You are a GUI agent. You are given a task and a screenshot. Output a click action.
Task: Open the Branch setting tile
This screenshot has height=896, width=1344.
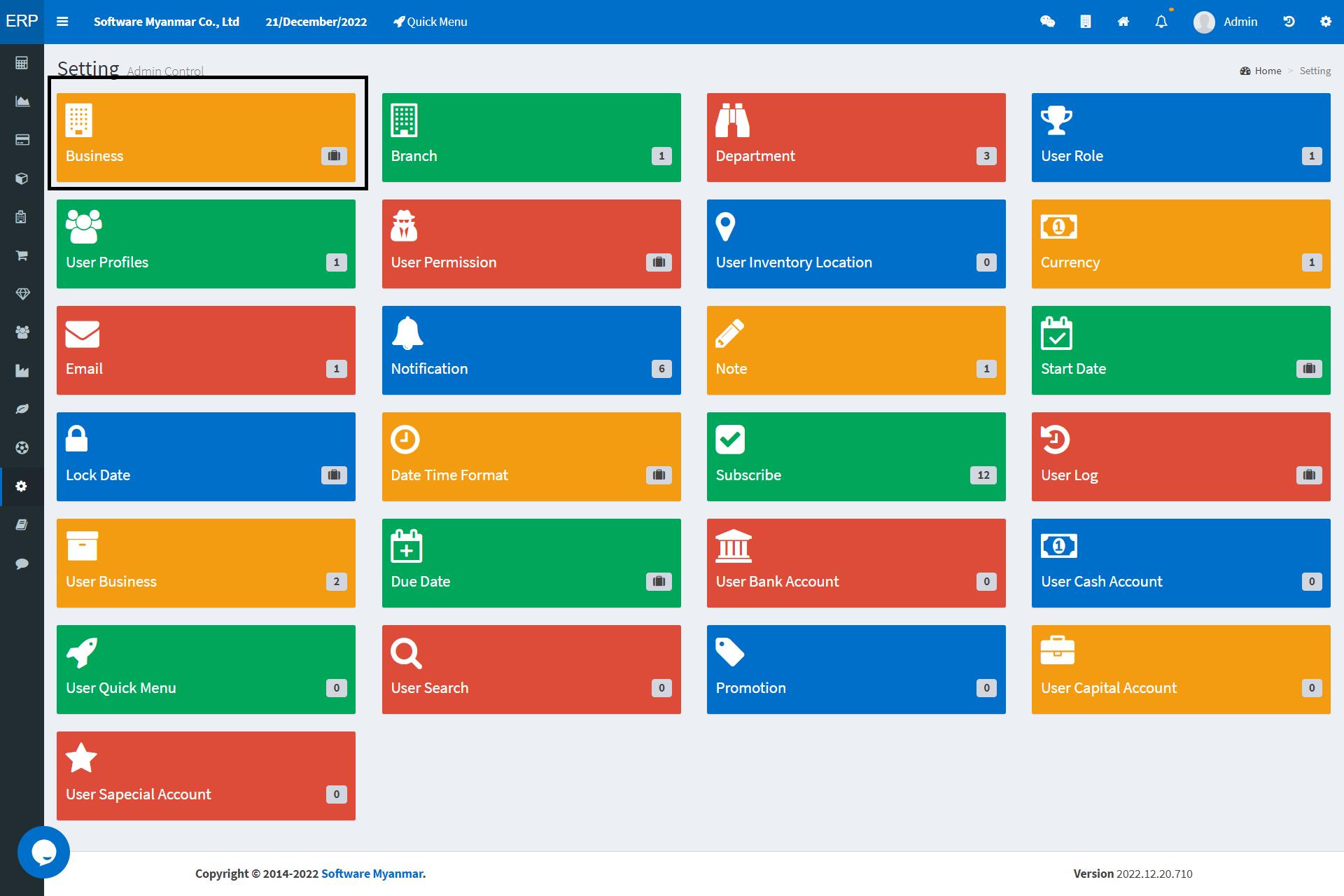531,137
